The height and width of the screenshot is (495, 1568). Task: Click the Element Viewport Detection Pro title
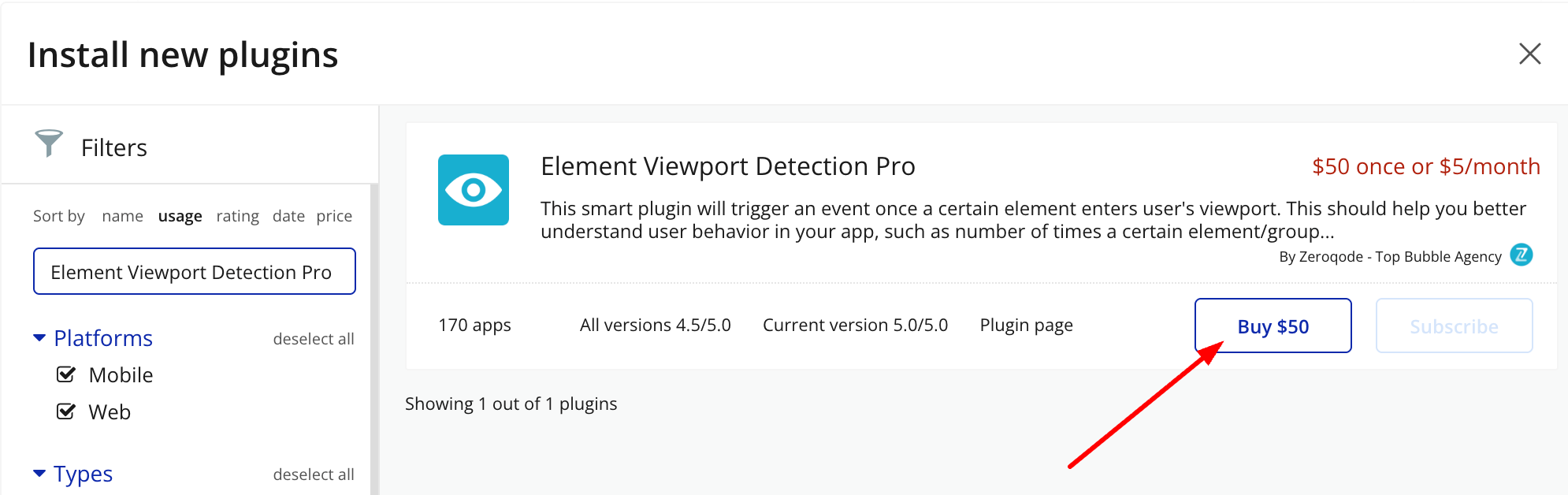(x=727, y=166)
